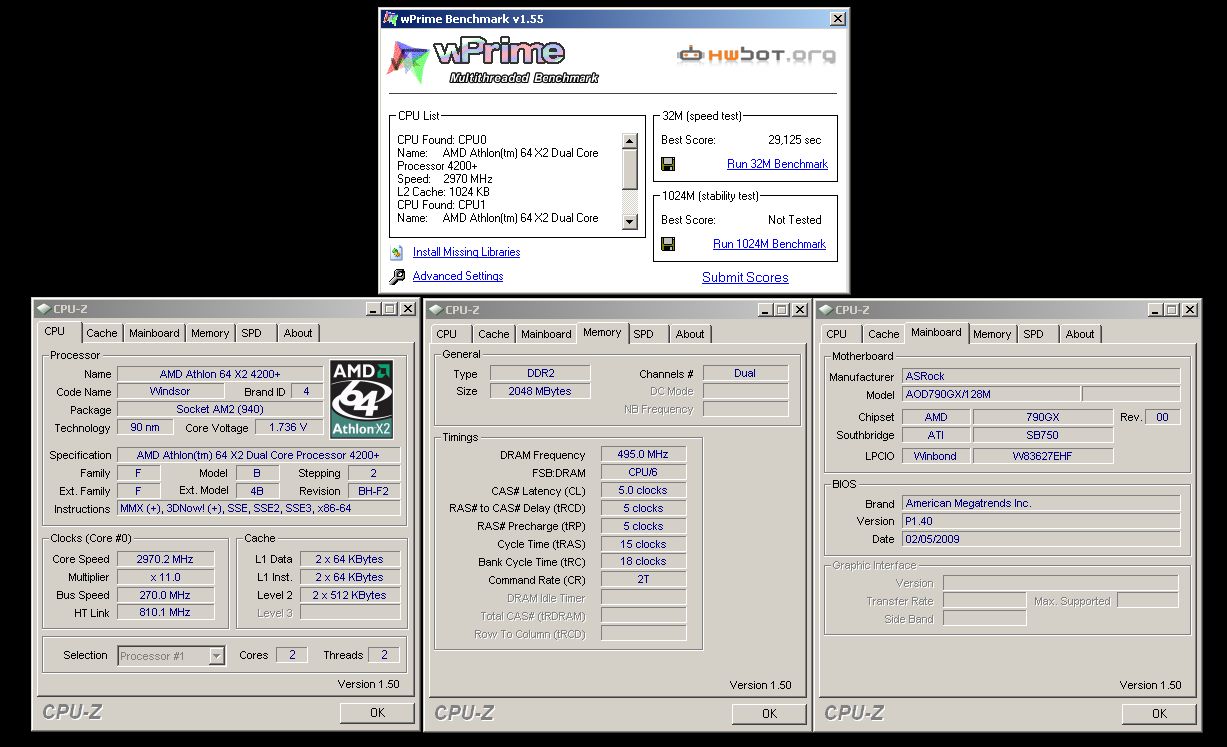Screen dimensions: 1227x747
Task: Open Advanced Settings in wPrime
Action: point(458,276)
